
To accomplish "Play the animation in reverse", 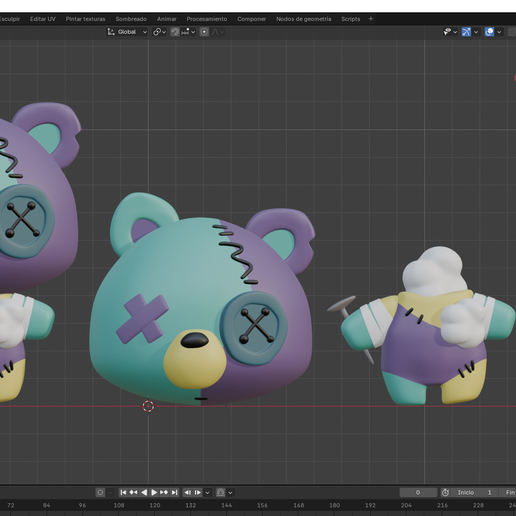I will 144,492.
